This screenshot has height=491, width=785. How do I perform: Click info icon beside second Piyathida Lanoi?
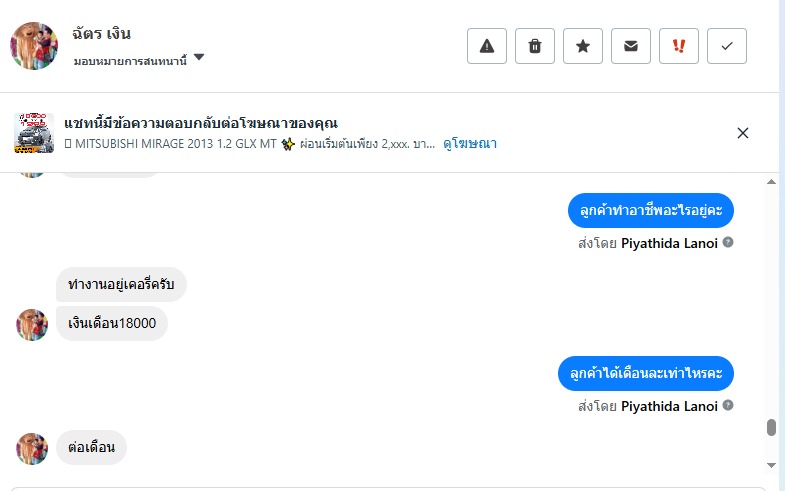[x=728, y=406]
